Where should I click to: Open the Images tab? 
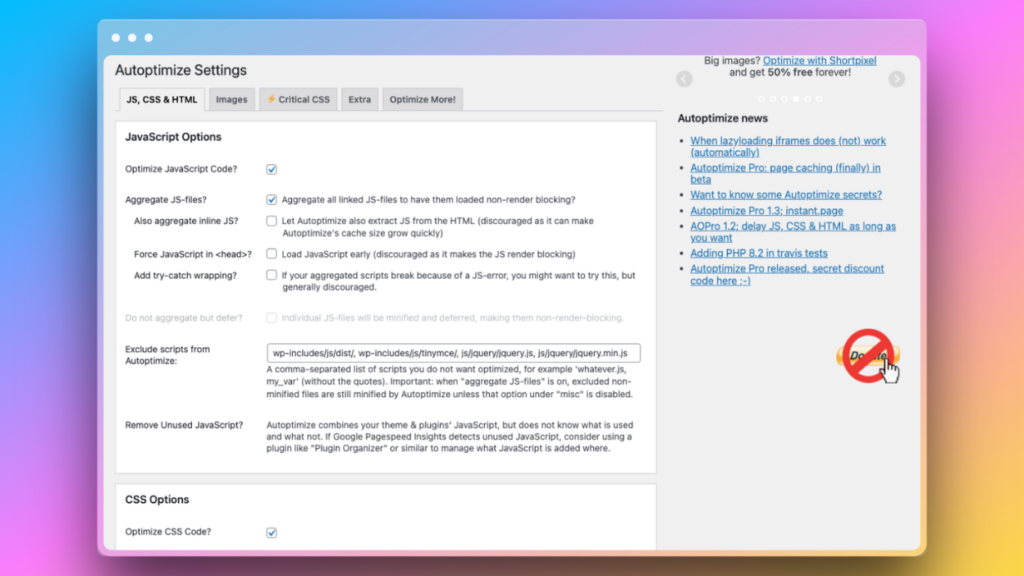coord(231,99)
